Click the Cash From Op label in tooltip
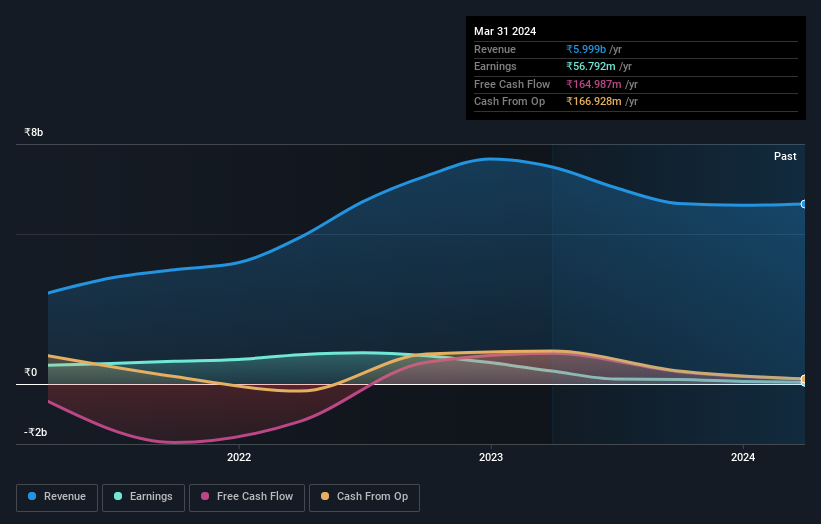This screenshot has width=821, height=524. [509, 102]
